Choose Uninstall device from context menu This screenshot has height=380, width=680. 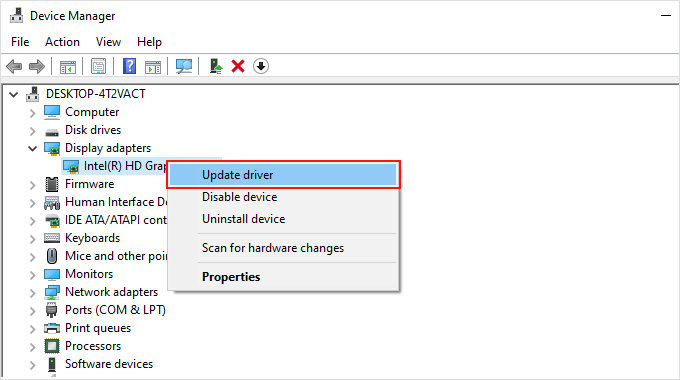click(x=283, y=219)
